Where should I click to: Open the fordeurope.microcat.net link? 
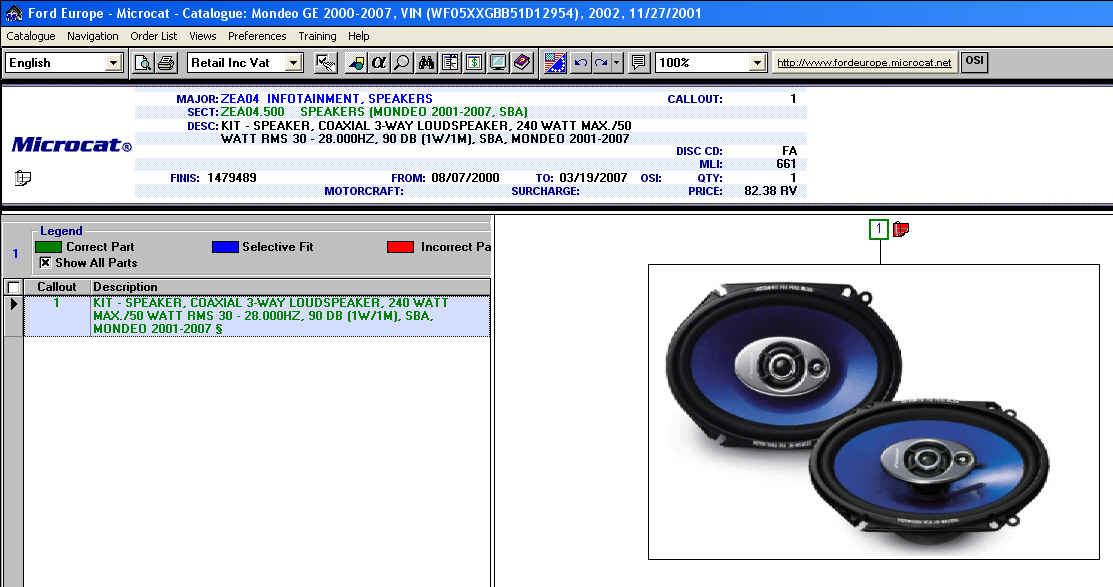coord(864,62)
